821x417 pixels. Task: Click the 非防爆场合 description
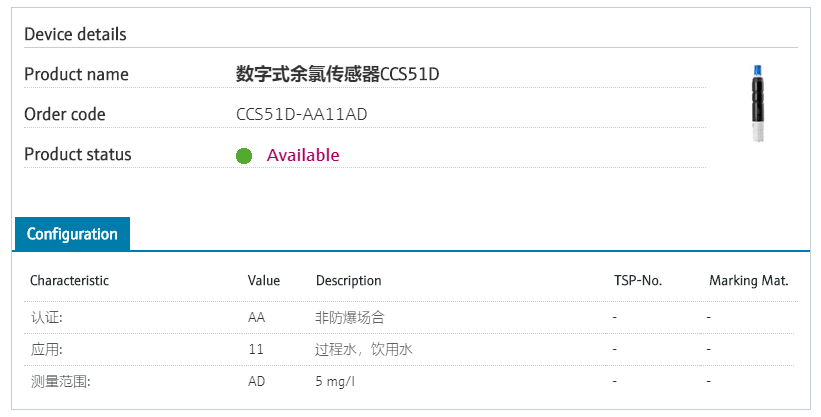(350, 317)
